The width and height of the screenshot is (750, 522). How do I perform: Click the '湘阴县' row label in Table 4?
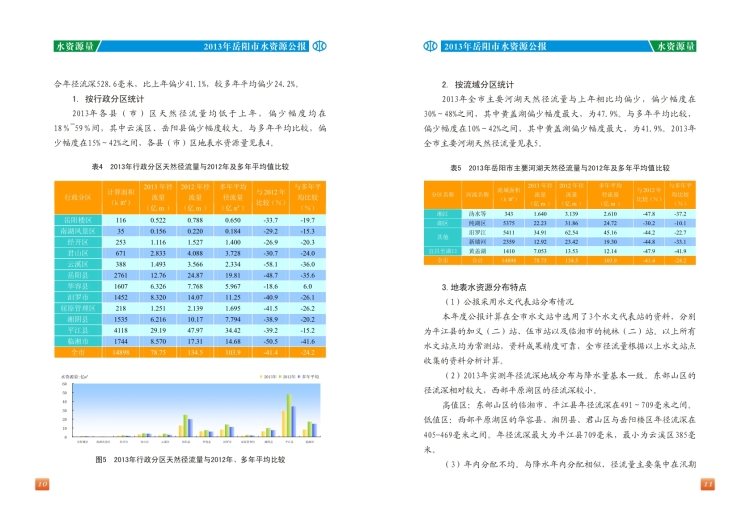click(x=78, y=319)
